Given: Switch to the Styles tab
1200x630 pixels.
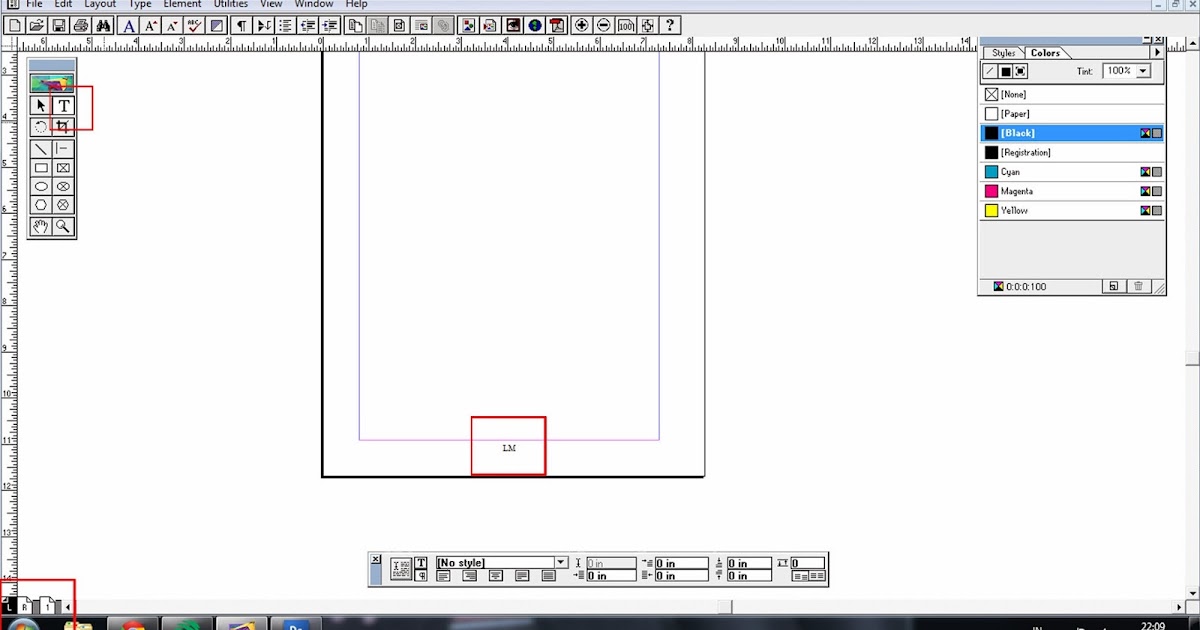Looking at the screenshot, I should click(1003, 53).
